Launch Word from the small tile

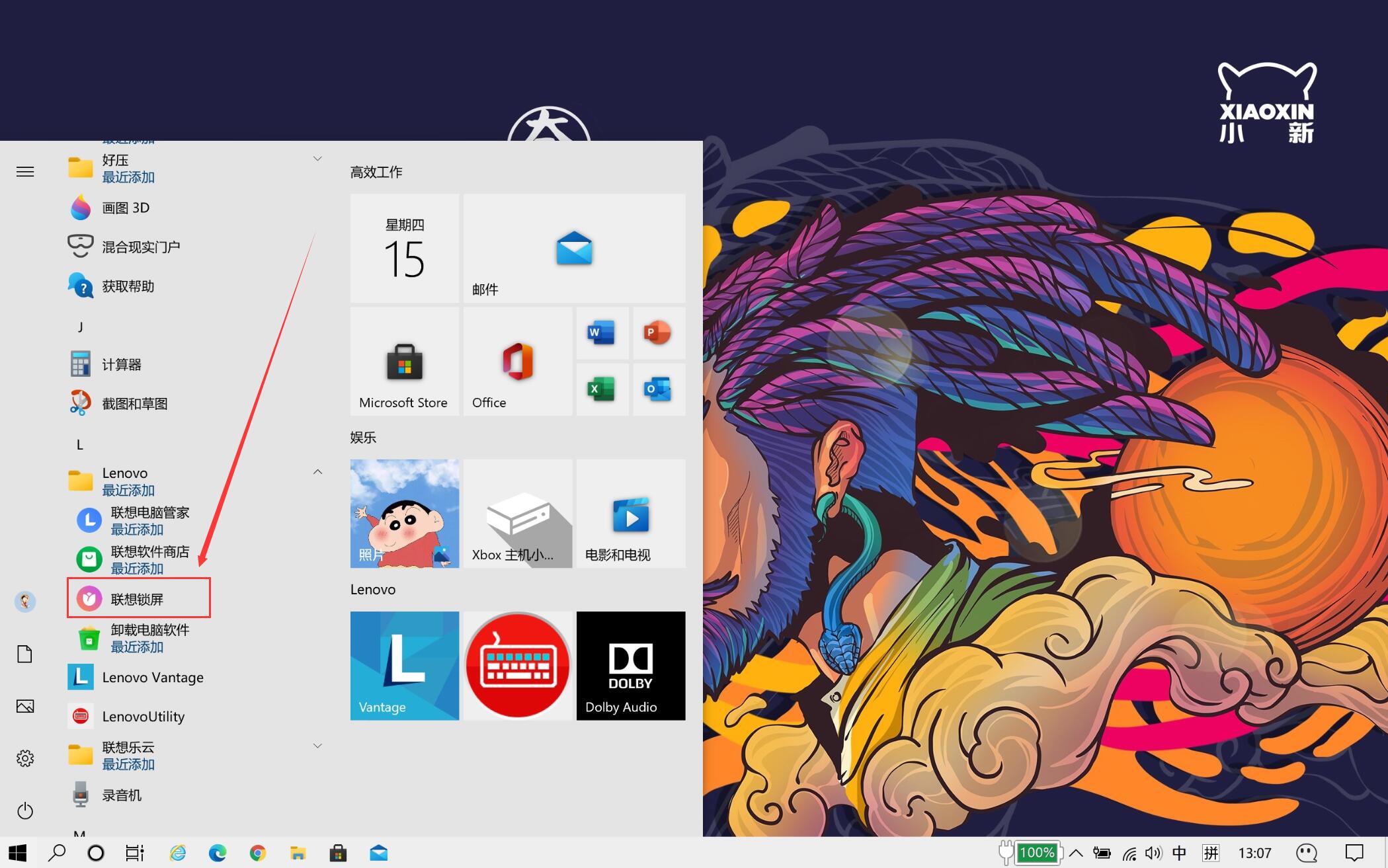coord(602,333)
